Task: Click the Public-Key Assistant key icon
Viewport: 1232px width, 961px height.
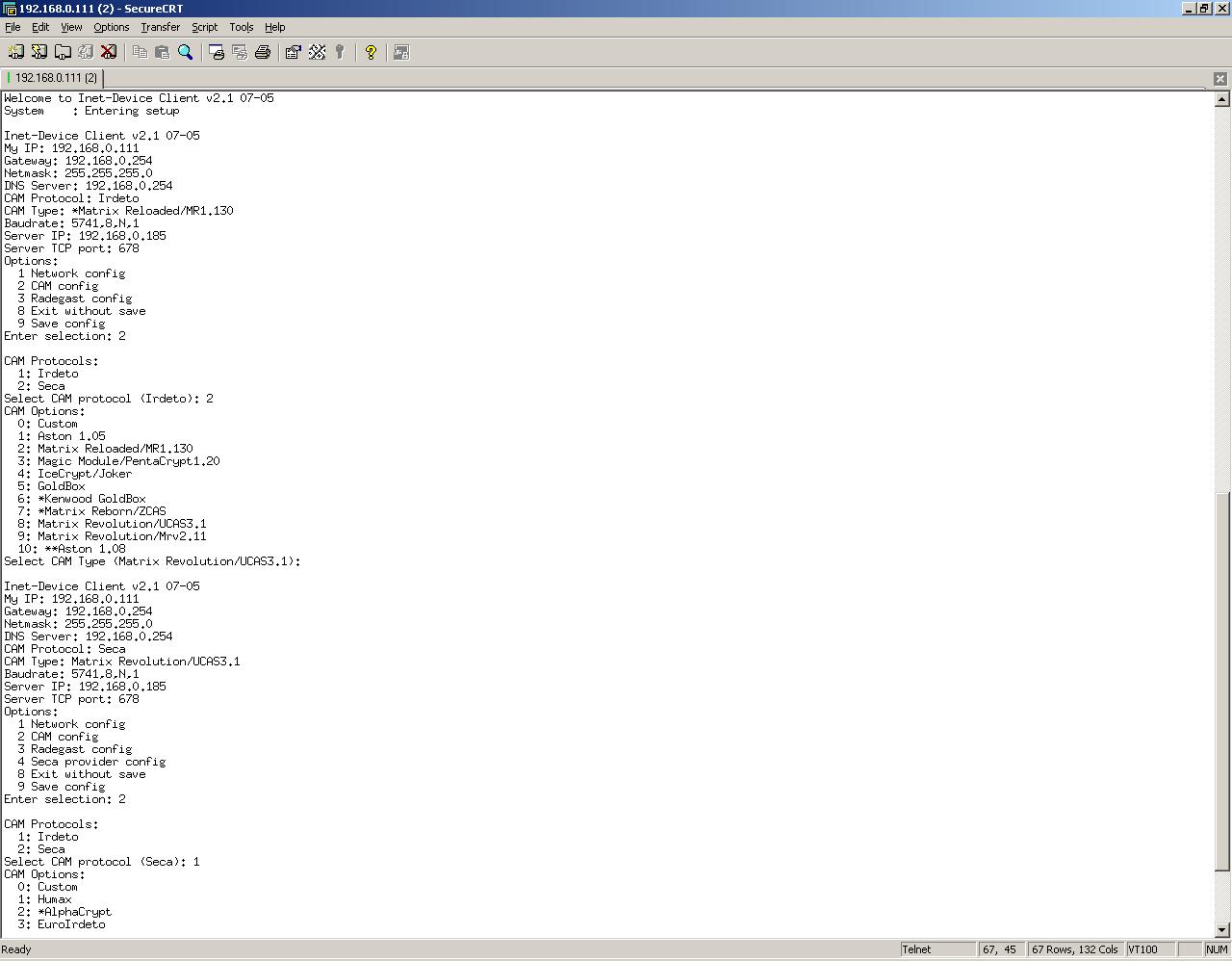Action: click(340, 52)
